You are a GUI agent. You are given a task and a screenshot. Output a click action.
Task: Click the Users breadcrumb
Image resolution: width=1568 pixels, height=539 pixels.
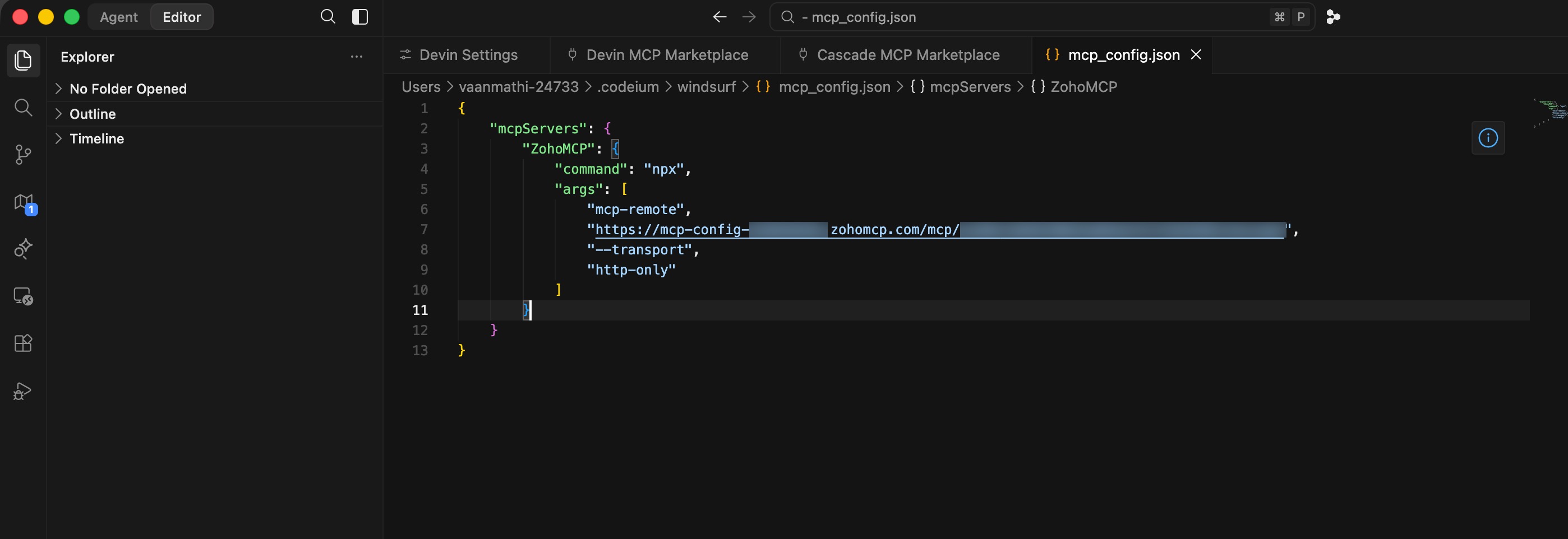421,87
